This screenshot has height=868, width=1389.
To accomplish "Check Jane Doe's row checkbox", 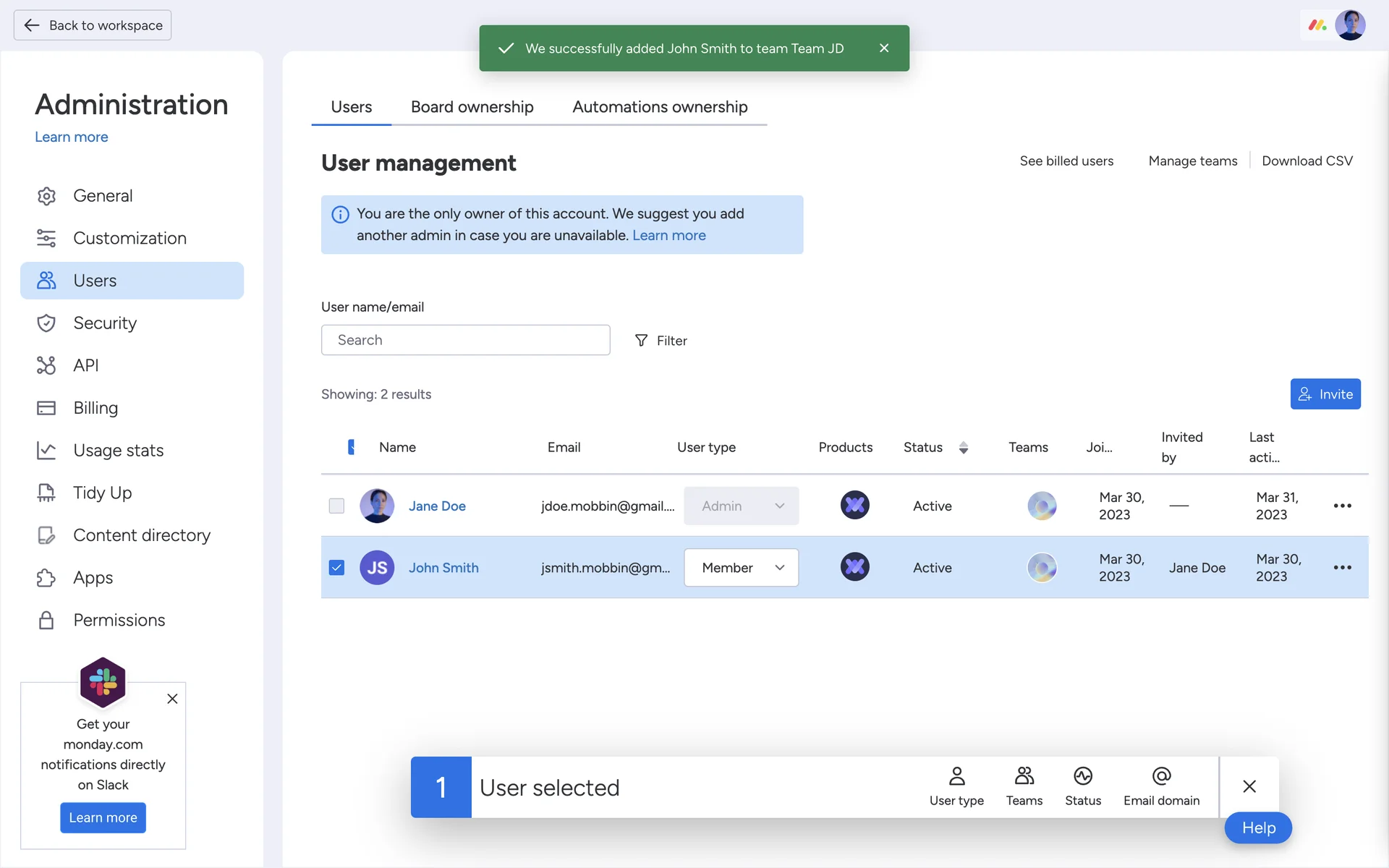I will [x=336, y=506].
